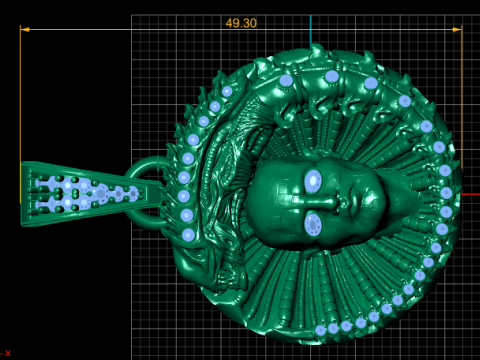The height and width of the screenshot is (360, 480).
Task: Select the 49.30 dimension text
Action: coord(241,23)
